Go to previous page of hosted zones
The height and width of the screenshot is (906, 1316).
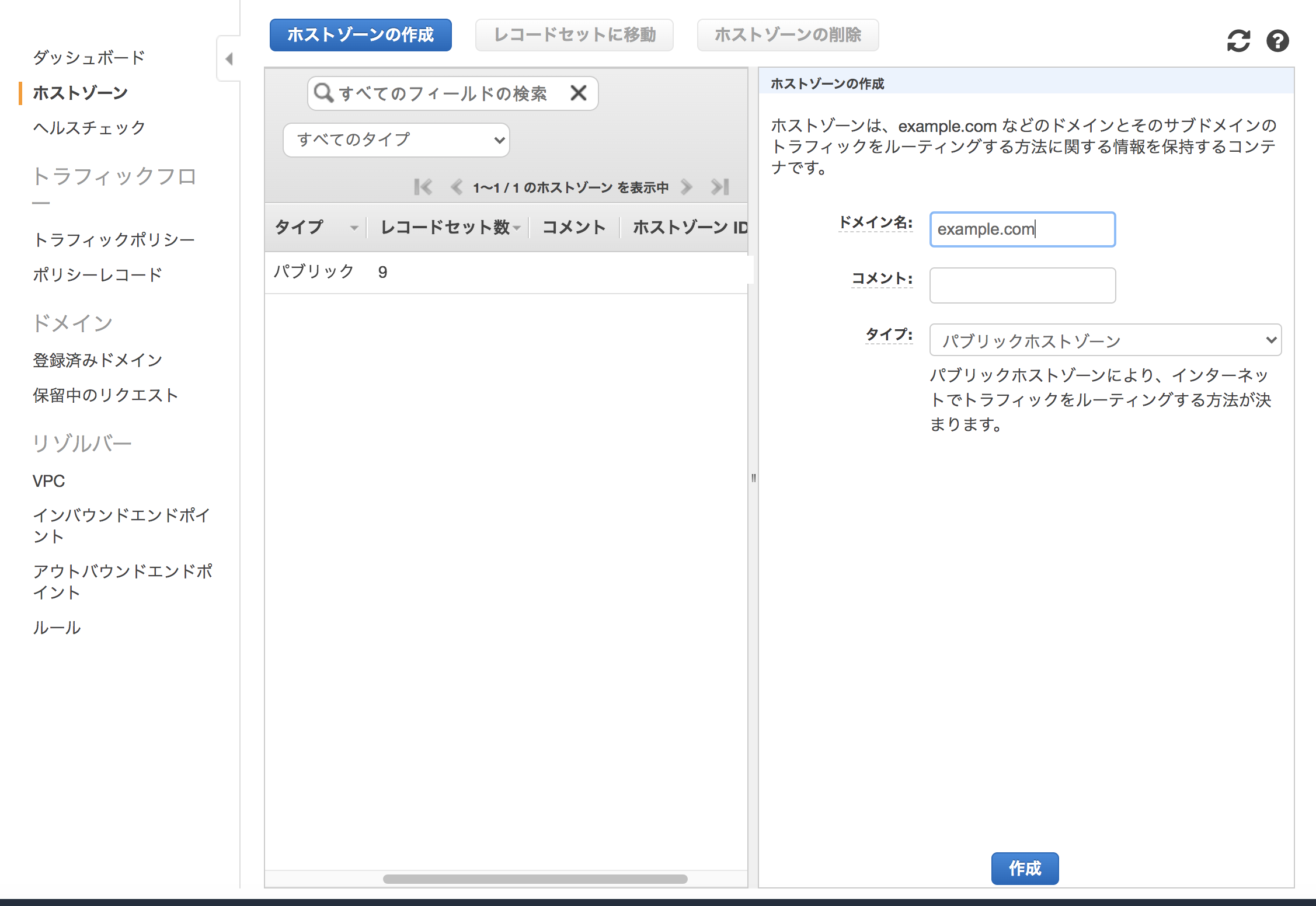[x=456, y=187]
